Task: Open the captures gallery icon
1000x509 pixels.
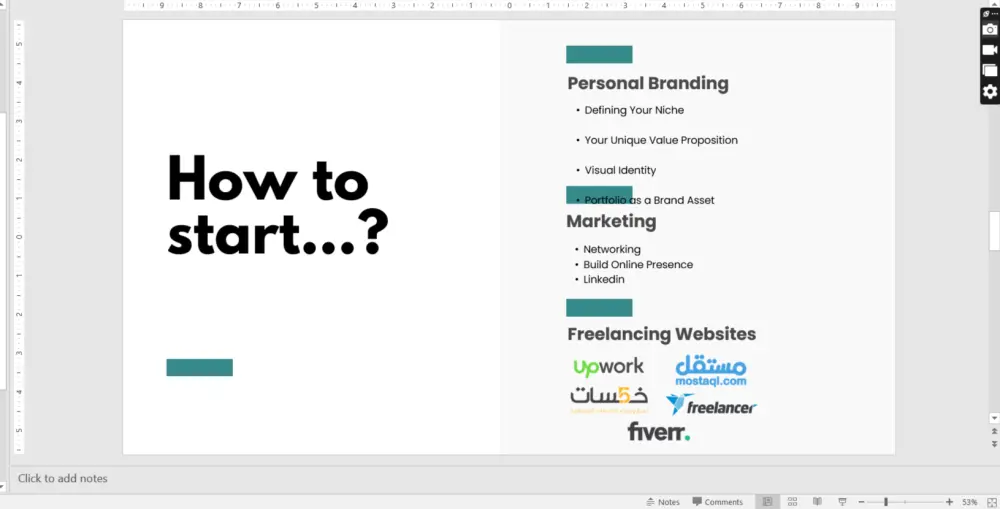Action: pyautogui.click(x=989, y=71)
